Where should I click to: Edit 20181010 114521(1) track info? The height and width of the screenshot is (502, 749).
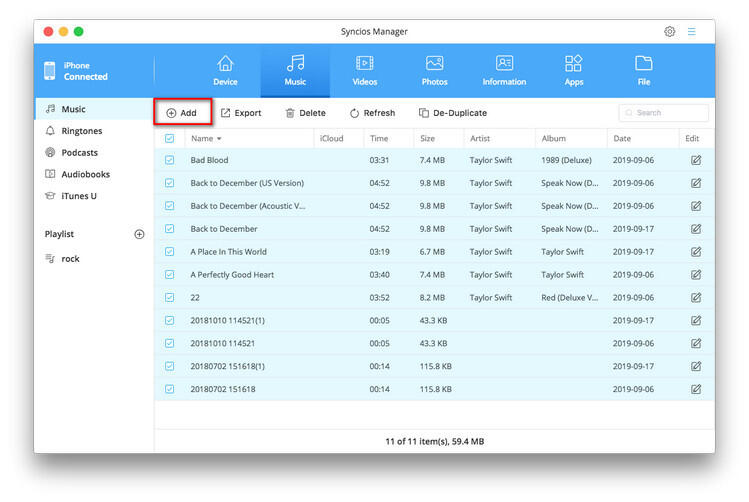[x=696, y=320]
